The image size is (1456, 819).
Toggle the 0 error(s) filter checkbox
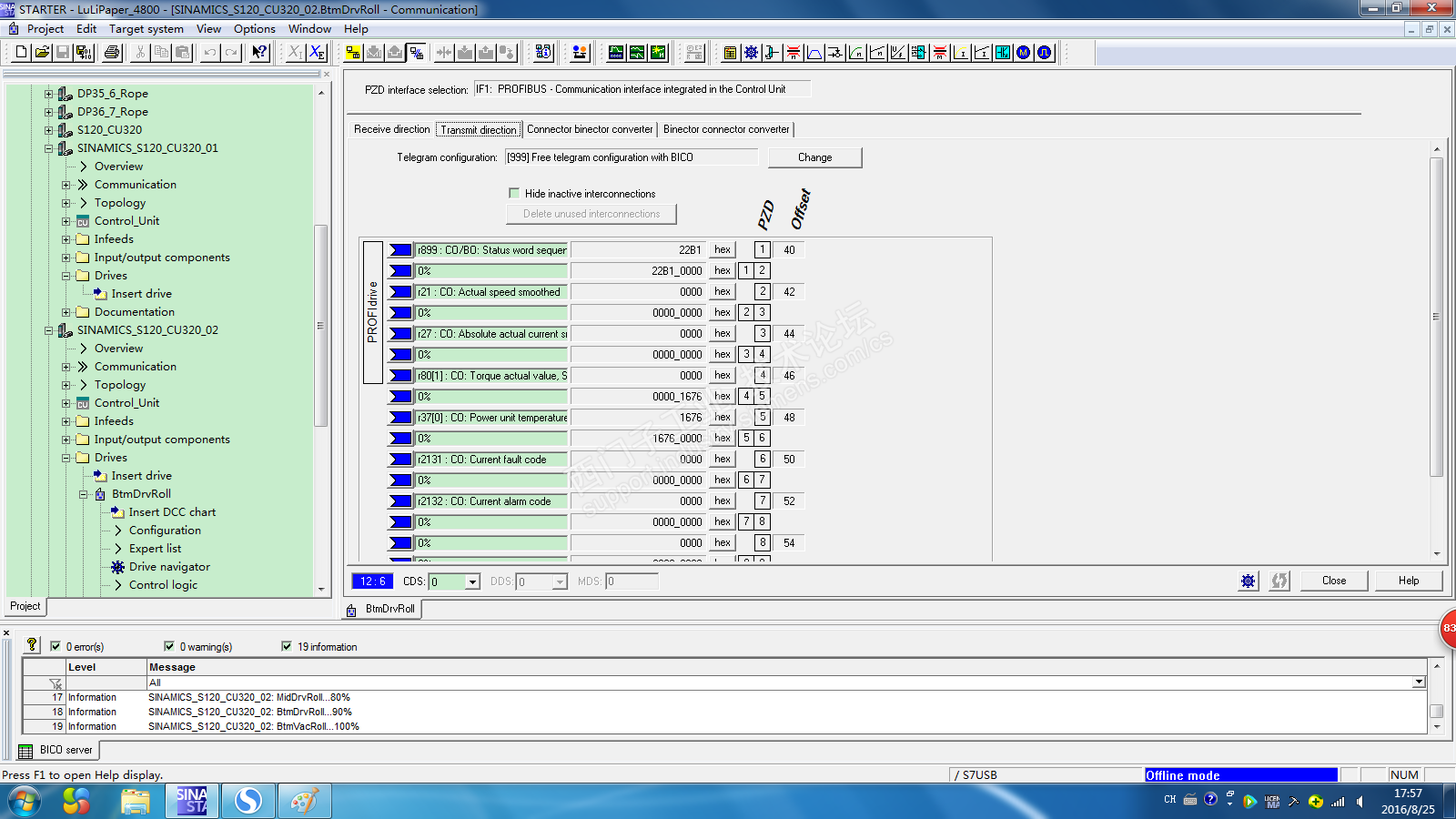tap(56, 646)
